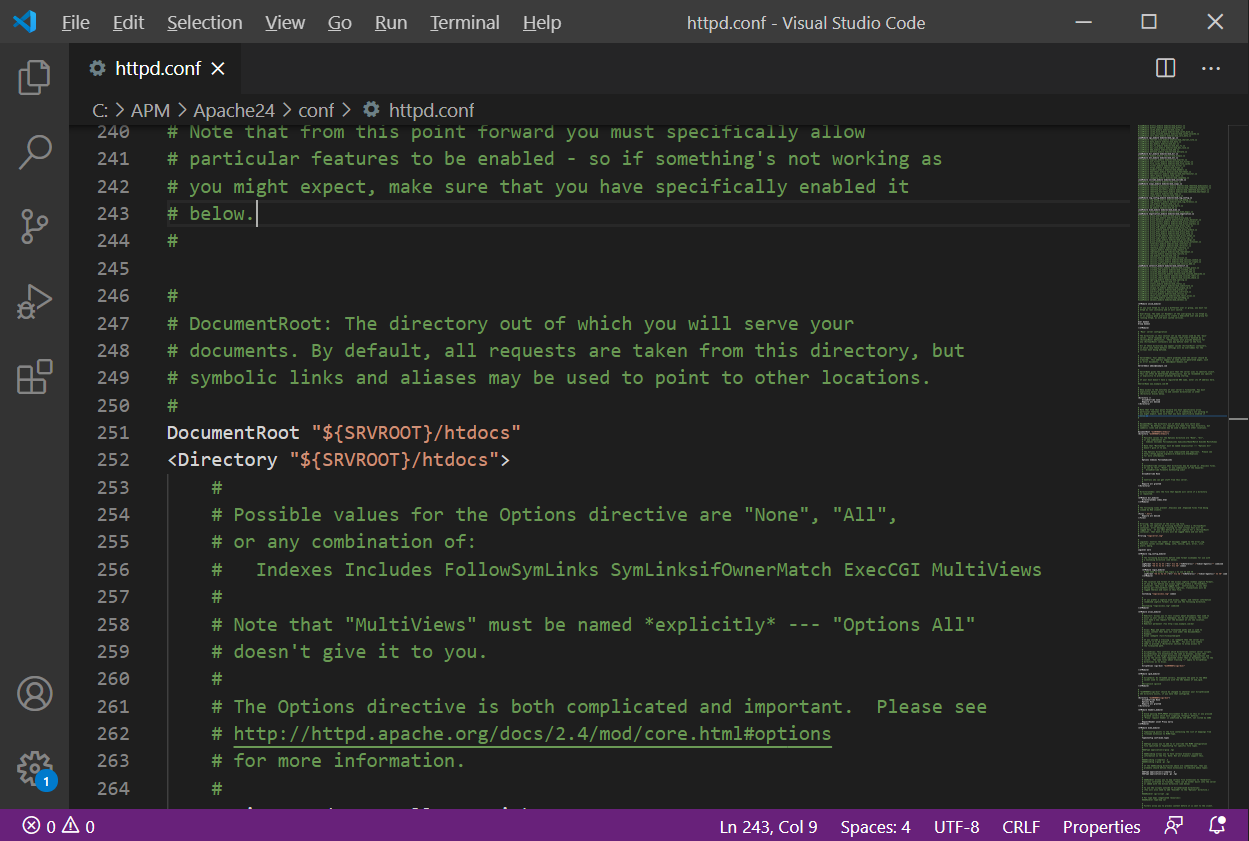Click comment "doesn't give it to you."
The image size is (1249, 841).
coord(360,651)
